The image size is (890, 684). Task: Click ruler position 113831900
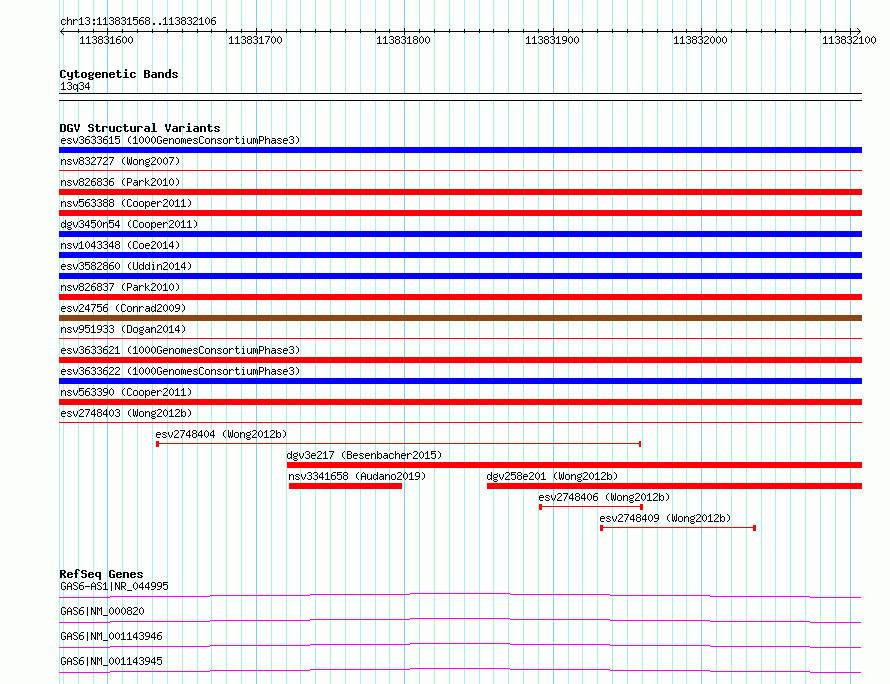click(x=552, y=40)
